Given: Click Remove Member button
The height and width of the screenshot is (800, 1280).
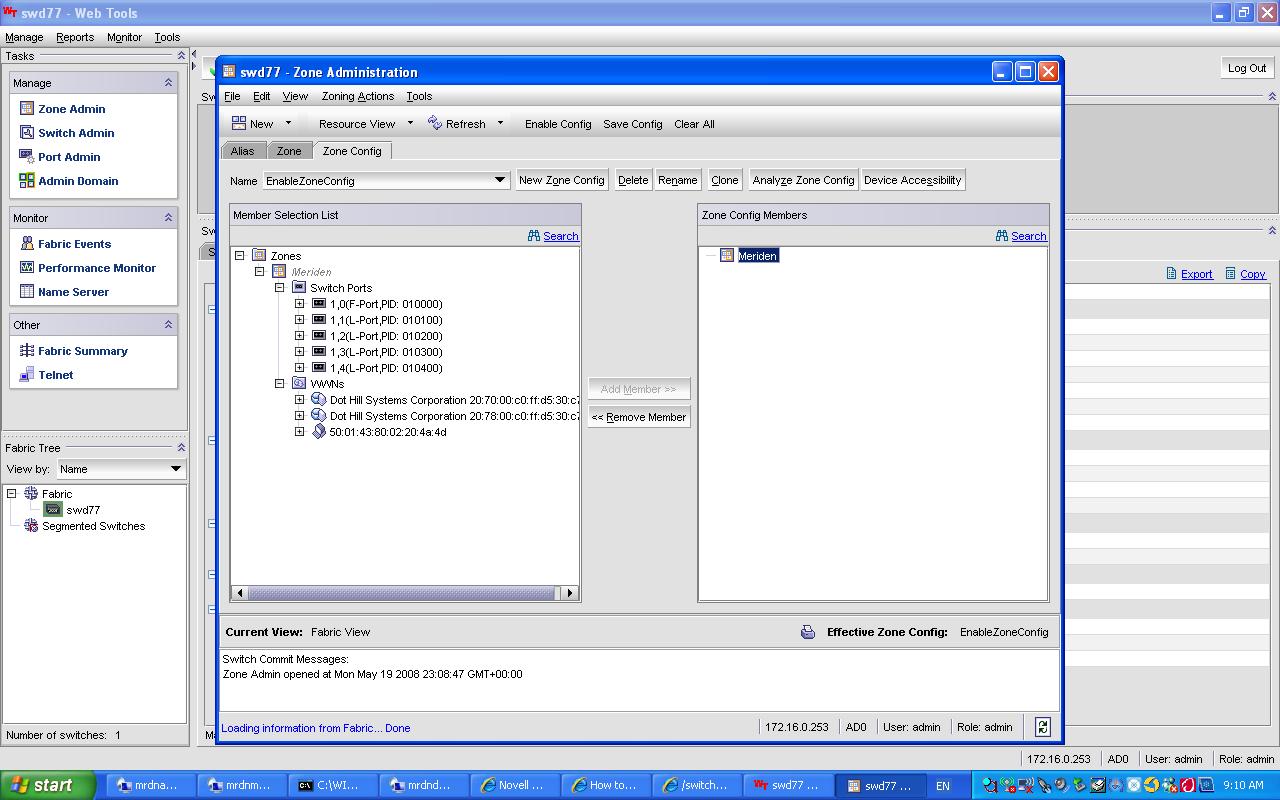Looking at the screenshot, I should [639, 417].
